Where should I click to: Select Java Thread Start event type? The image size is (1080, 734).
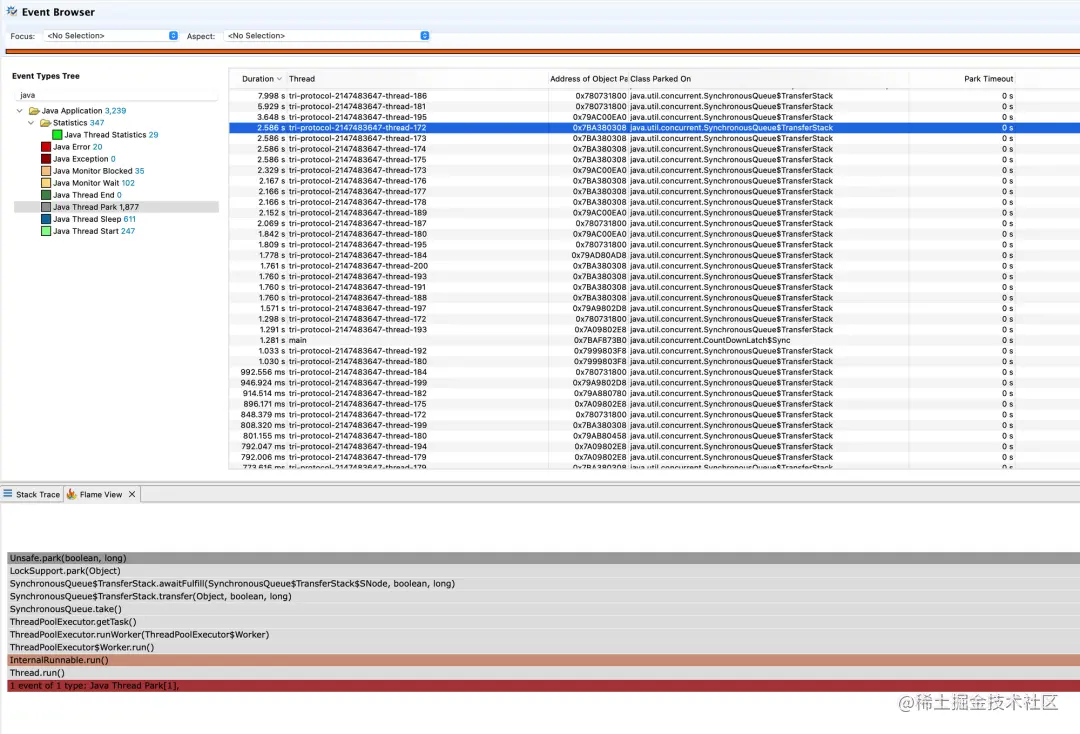(x=94, y=231)
